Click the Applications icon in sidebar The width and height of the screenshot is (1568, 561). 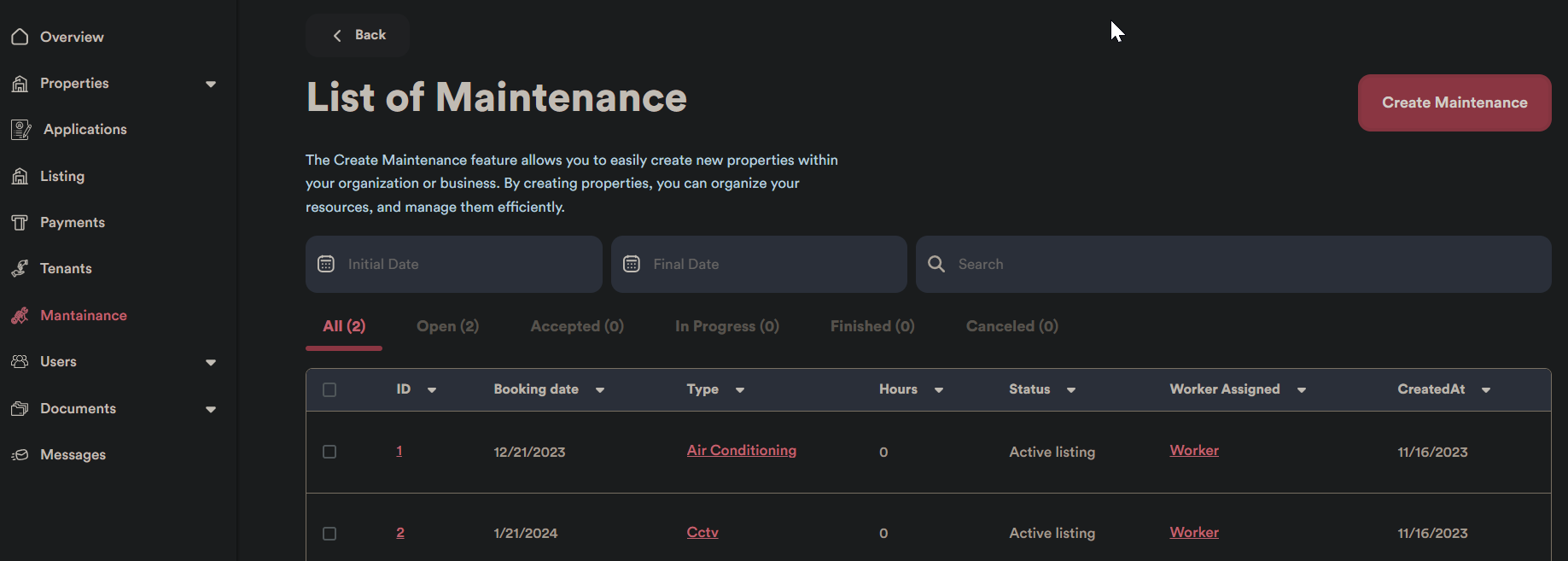[x=21, y=130]
